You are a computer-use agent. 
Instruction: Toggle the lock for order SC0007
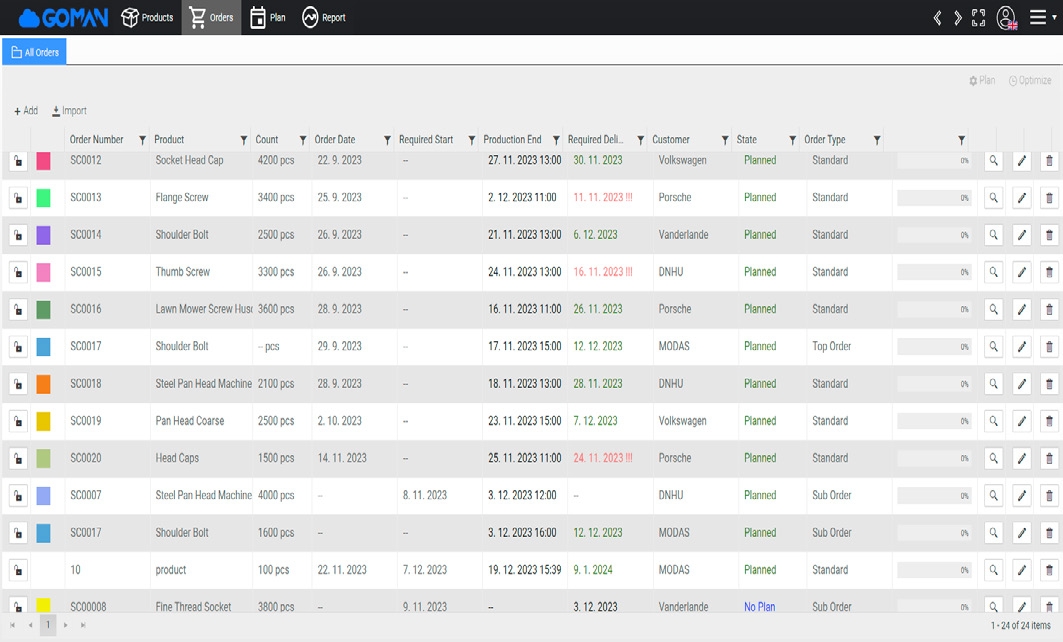18,496
